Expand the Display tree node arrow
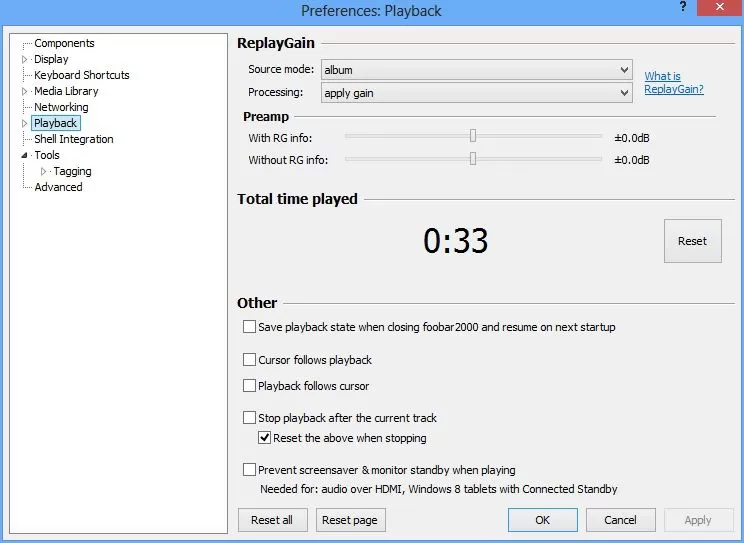744x543 pixels. click(x=25, y=59)
